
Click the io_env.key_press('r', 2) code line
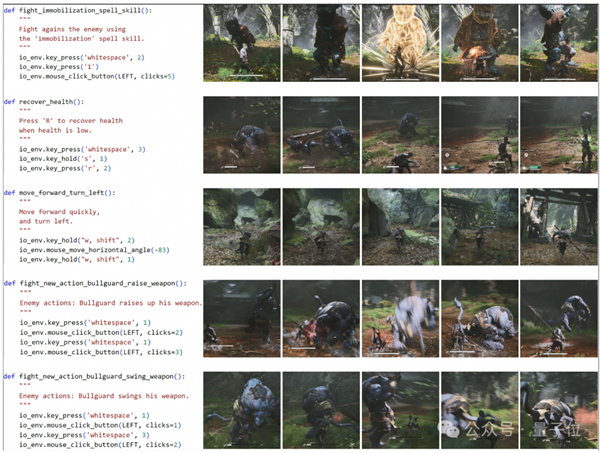pos(65,168)
